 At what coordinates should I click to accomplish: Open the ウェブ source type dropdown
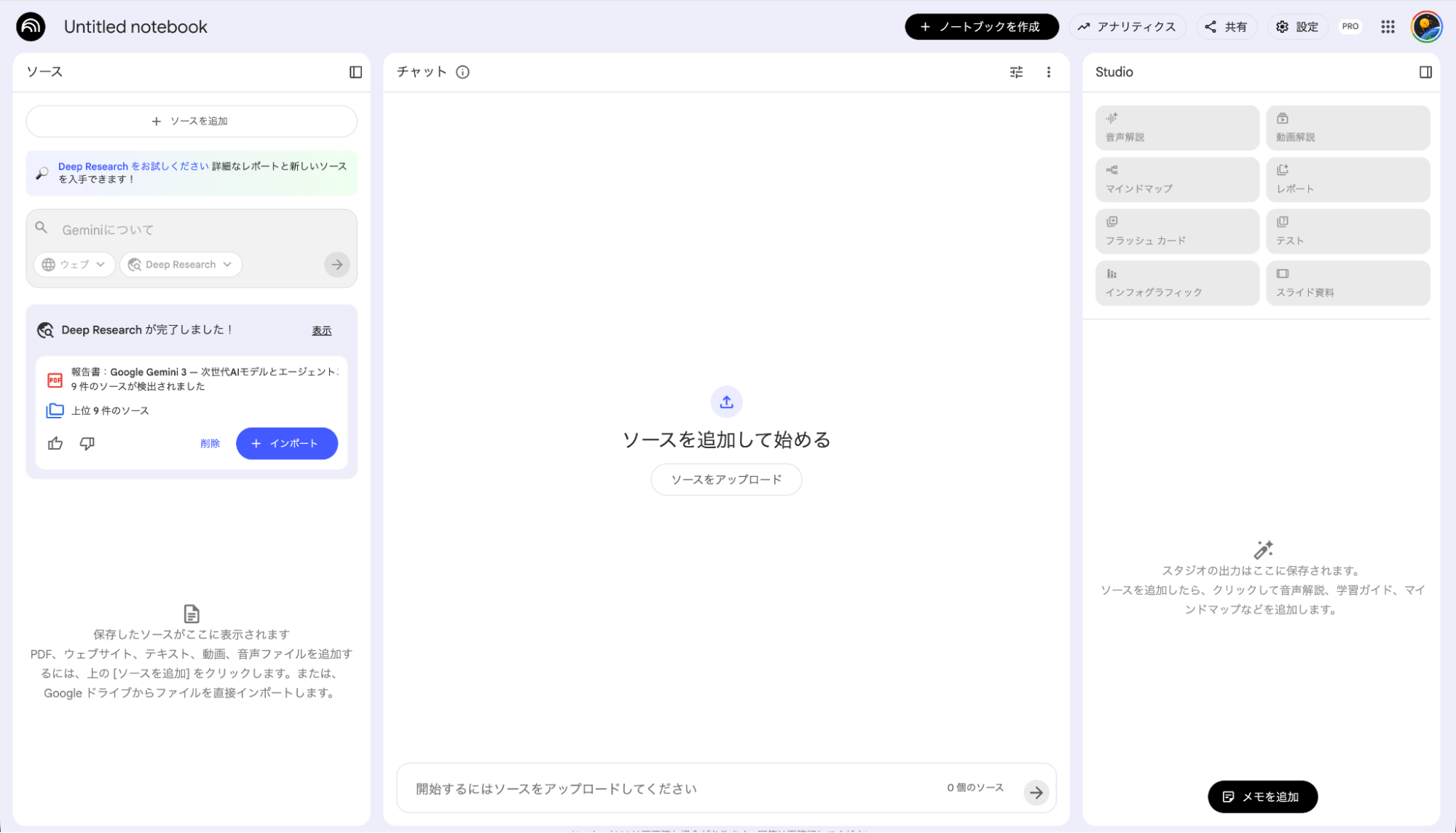click(x=74, y=265)
